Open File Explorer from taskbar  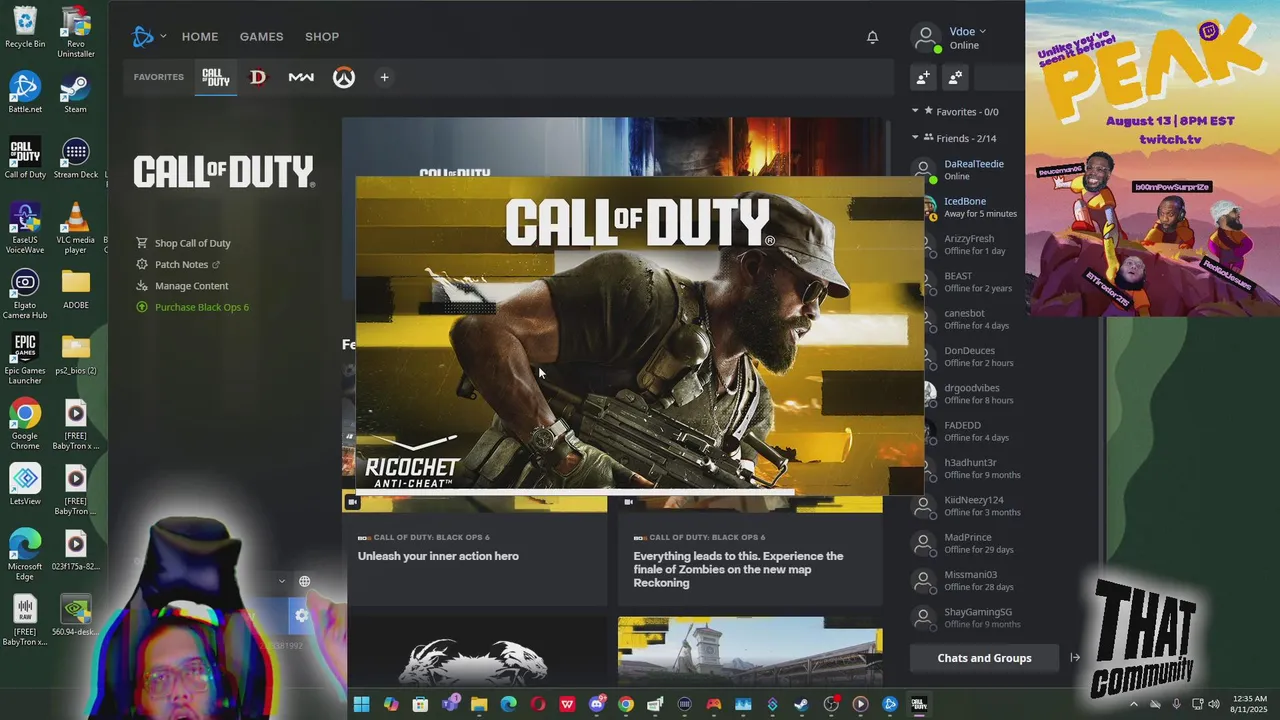pyautogui.click(x=479, y=704)
